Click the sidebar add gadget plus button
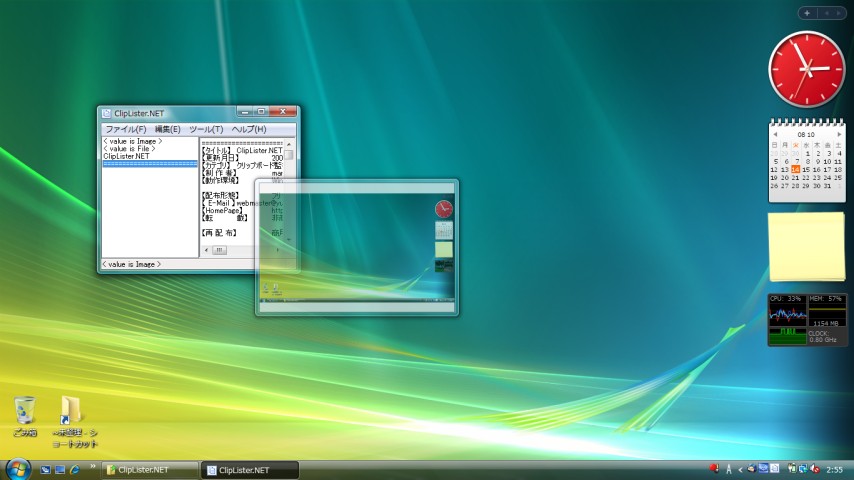 (807, 13)
